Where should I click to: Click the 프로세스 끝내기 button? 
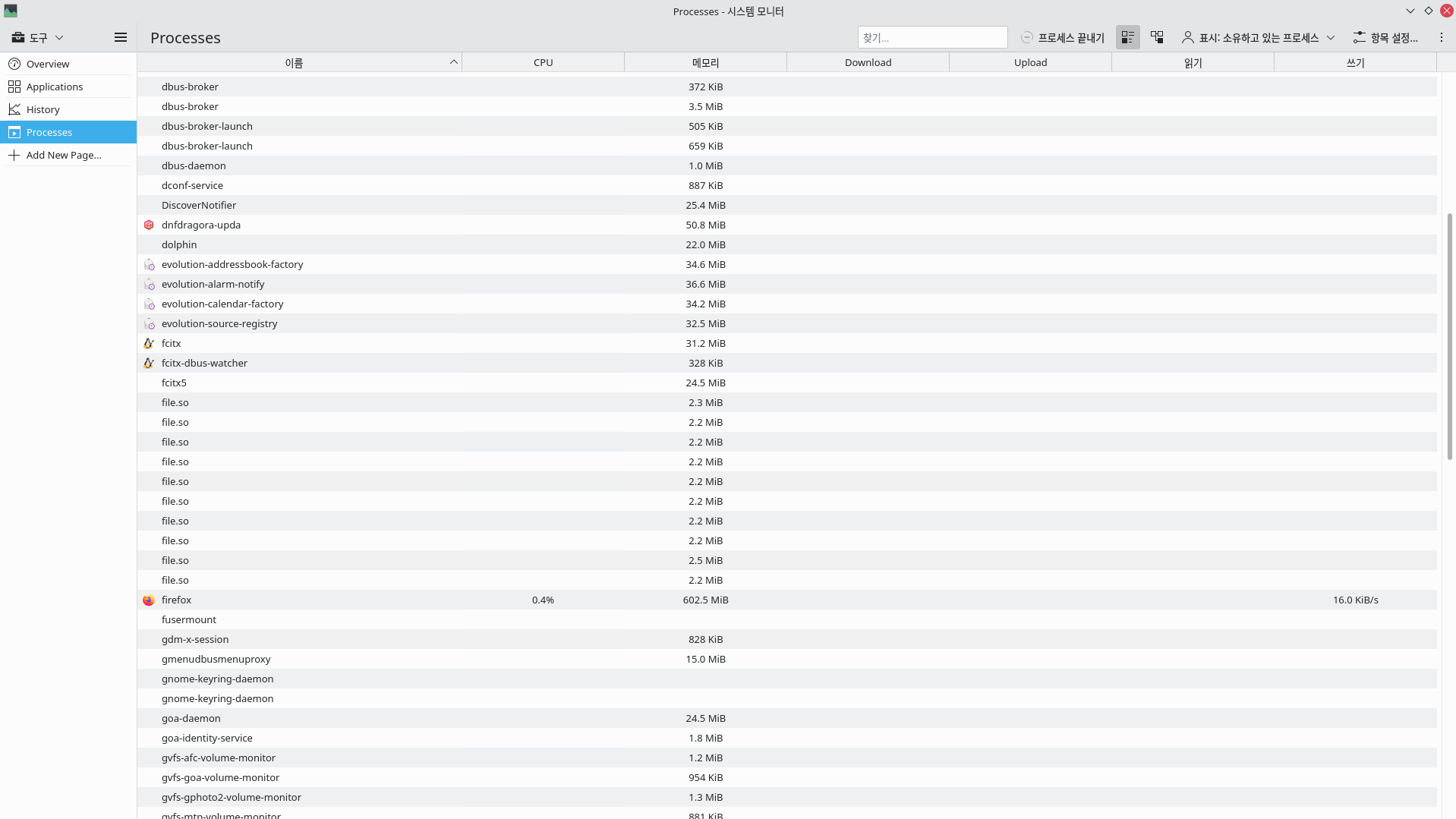[x=1063, y=37]
